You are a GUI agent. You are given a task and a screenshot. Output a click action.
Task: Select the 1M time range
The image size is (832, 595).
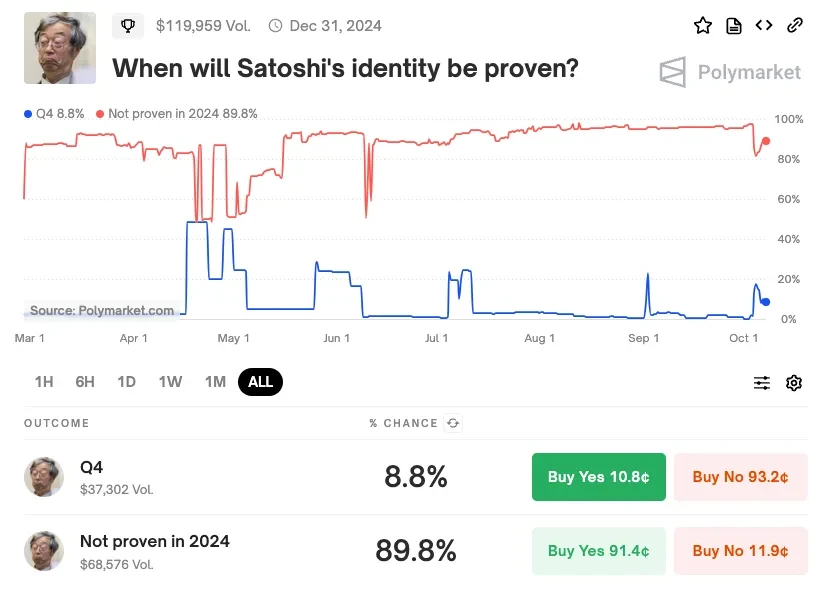coord(215,382)
